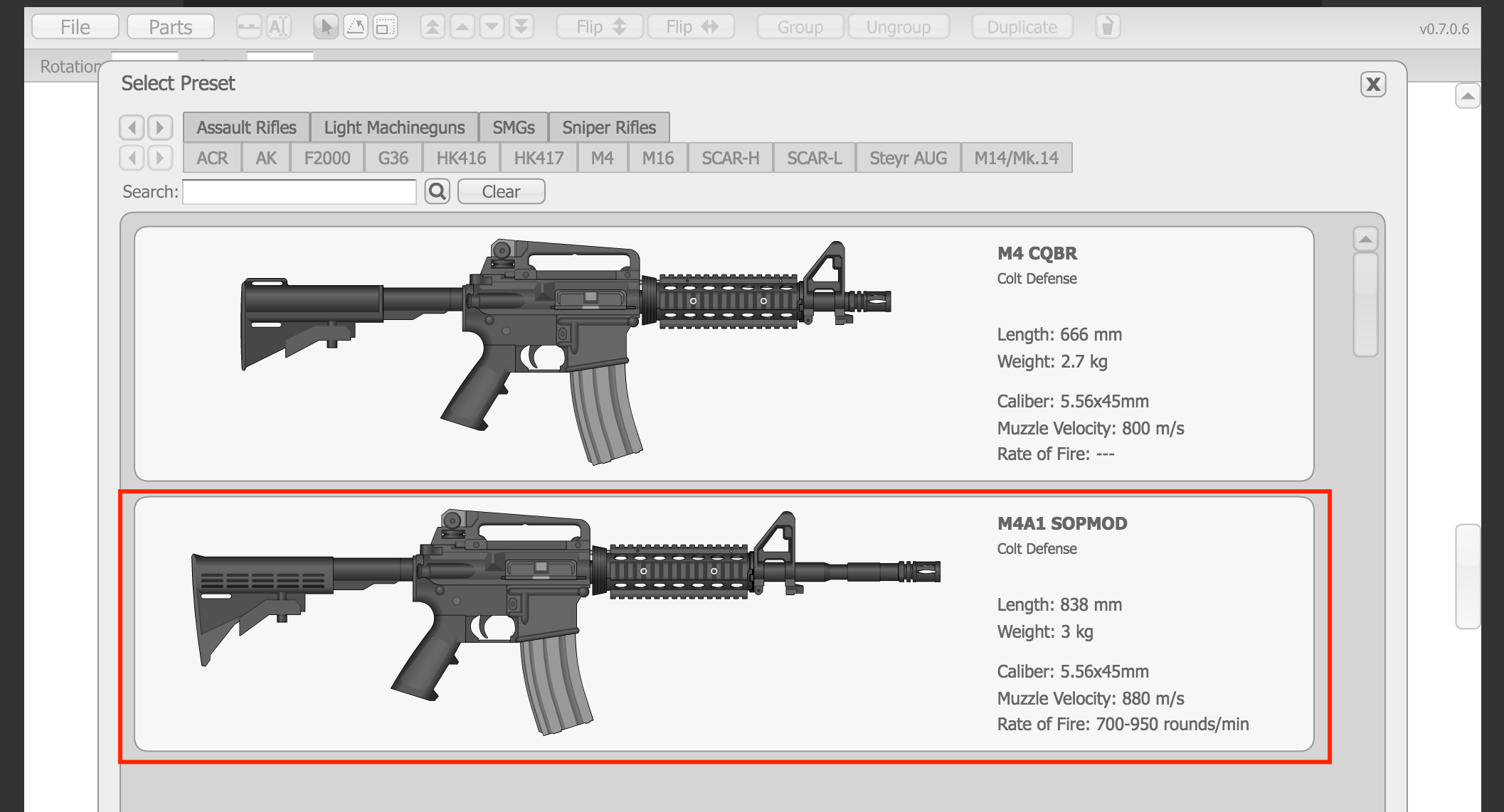1504x812 pixels.
Task: Click the category row next arrow
Action: point(160,127)
